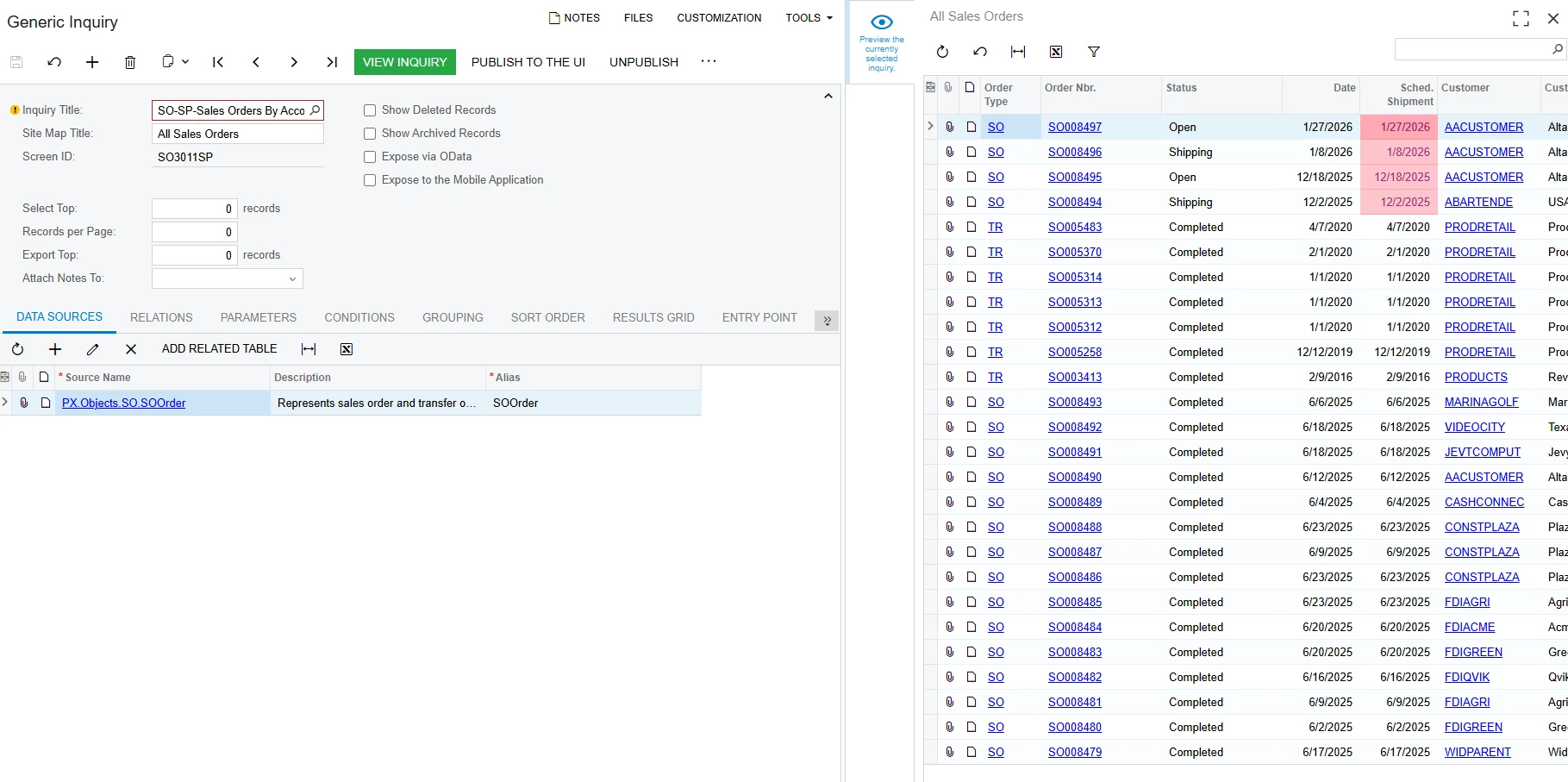Export data sources table to Excel
This screenshot has height=782, width=1568.
pyautogui.click(x=347, y=349)
